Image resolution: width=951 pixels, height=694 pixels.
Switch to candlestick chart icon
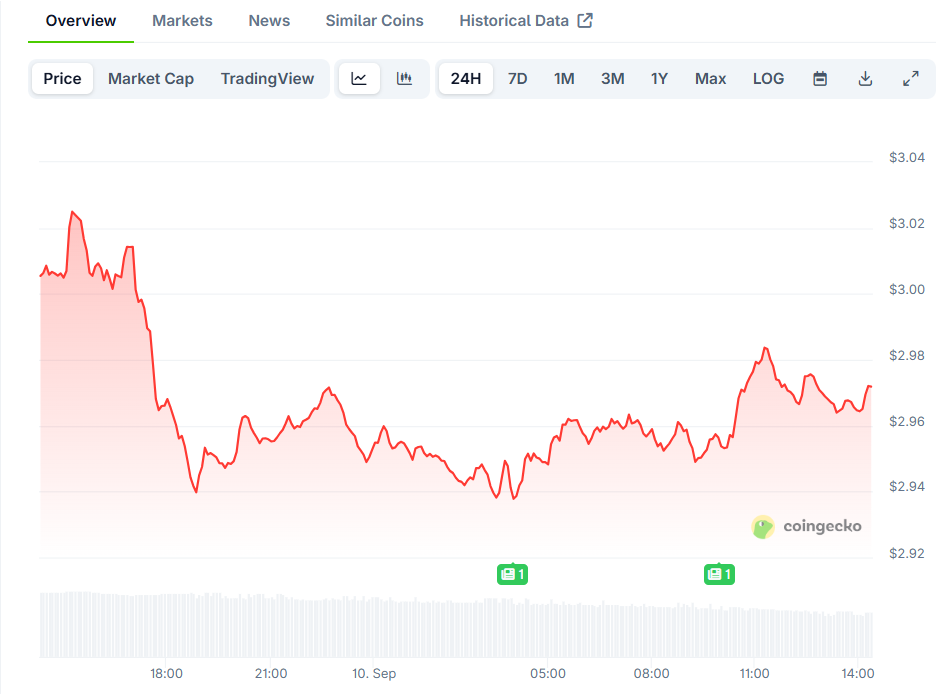[404, 79]
